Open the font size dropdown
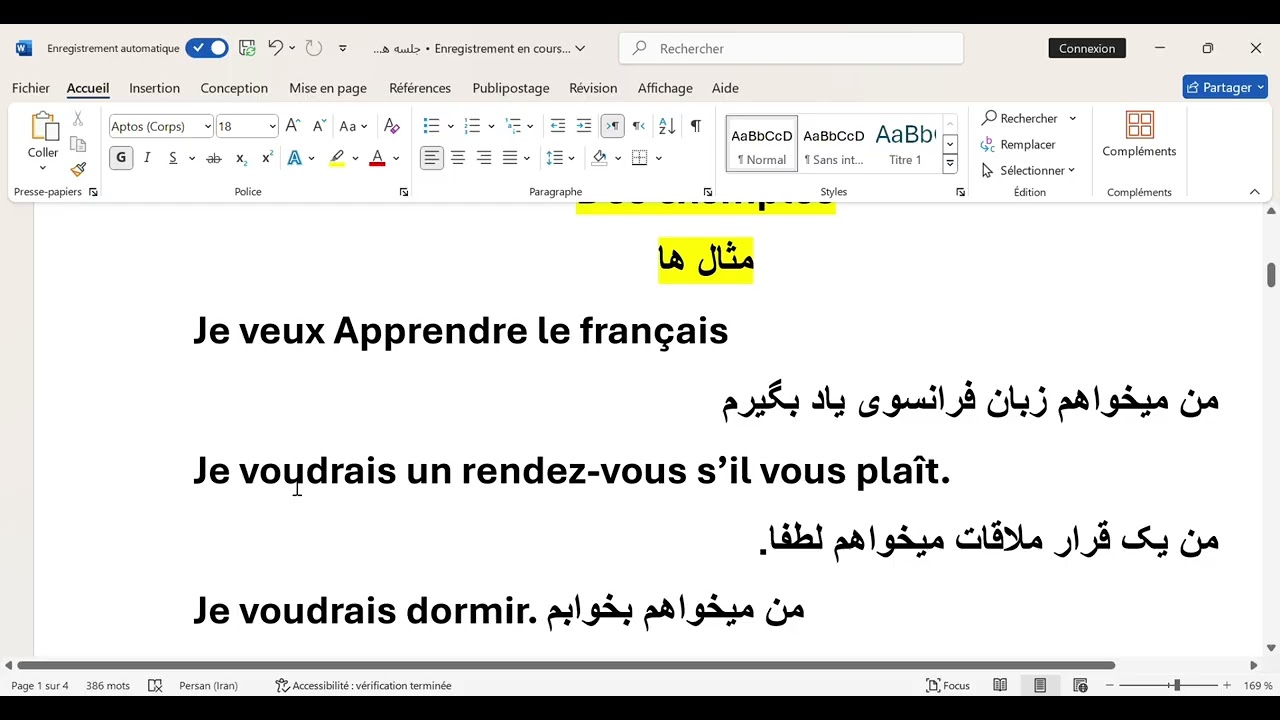The width and height of the screenshot is (1280, 720). tap(272, 126)
